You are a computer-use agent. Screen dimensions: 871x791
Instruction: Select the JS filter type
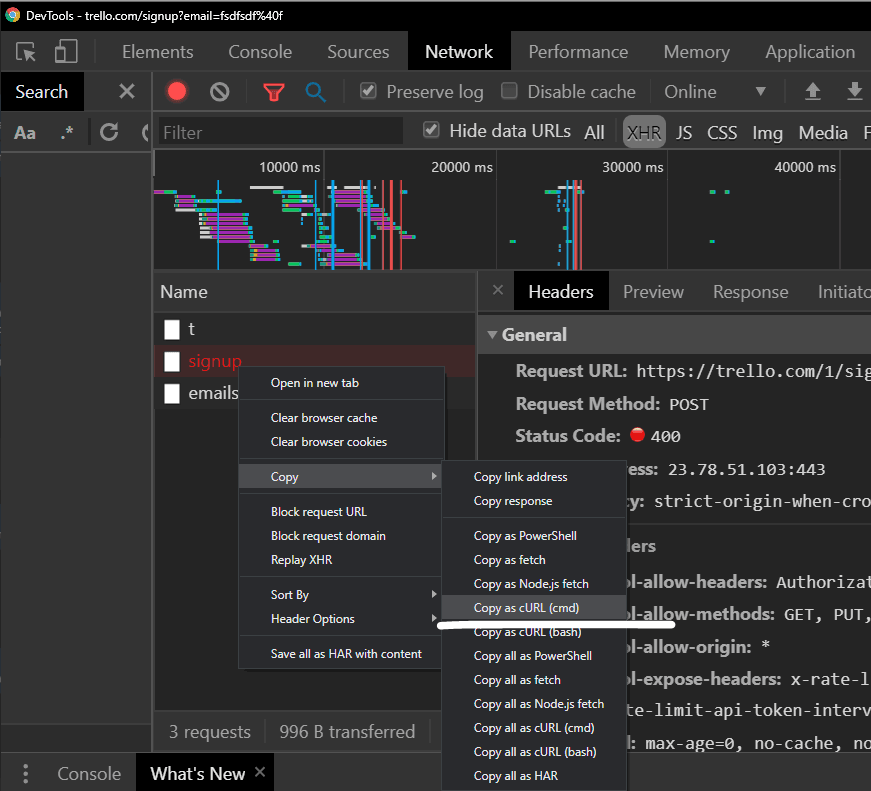683,132
